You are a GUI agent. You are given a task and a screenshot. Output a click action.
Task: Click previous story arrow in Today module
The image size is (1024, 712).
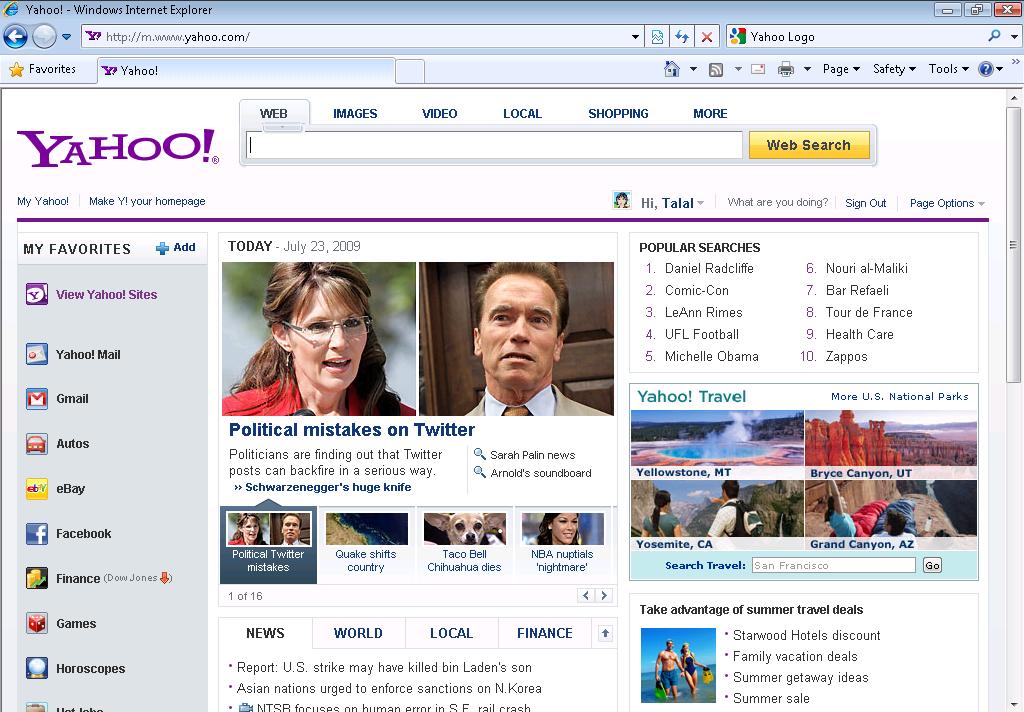point(586,595)
